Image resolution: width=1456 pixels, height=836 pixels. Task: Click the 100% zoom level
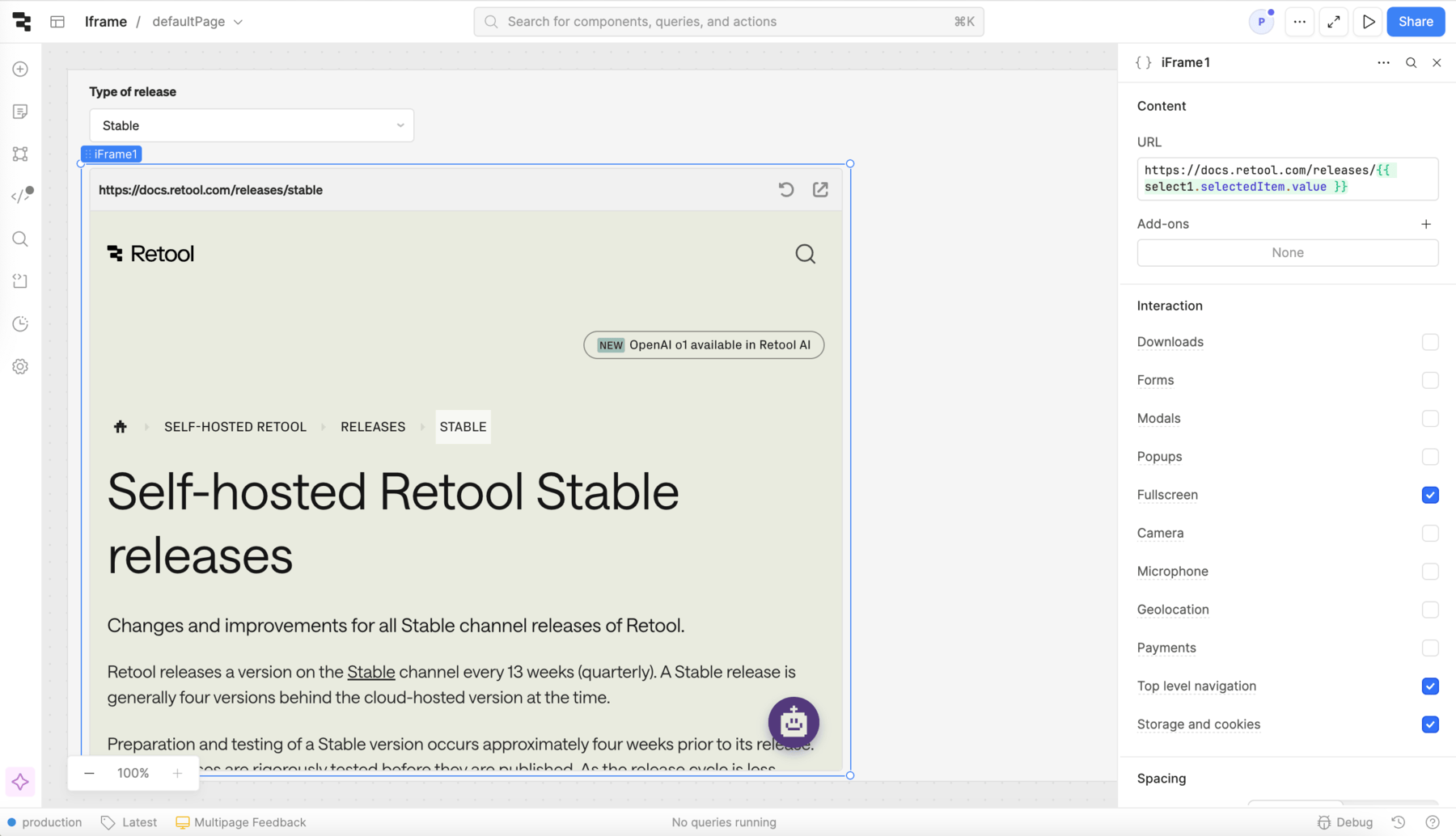(133, 774)
